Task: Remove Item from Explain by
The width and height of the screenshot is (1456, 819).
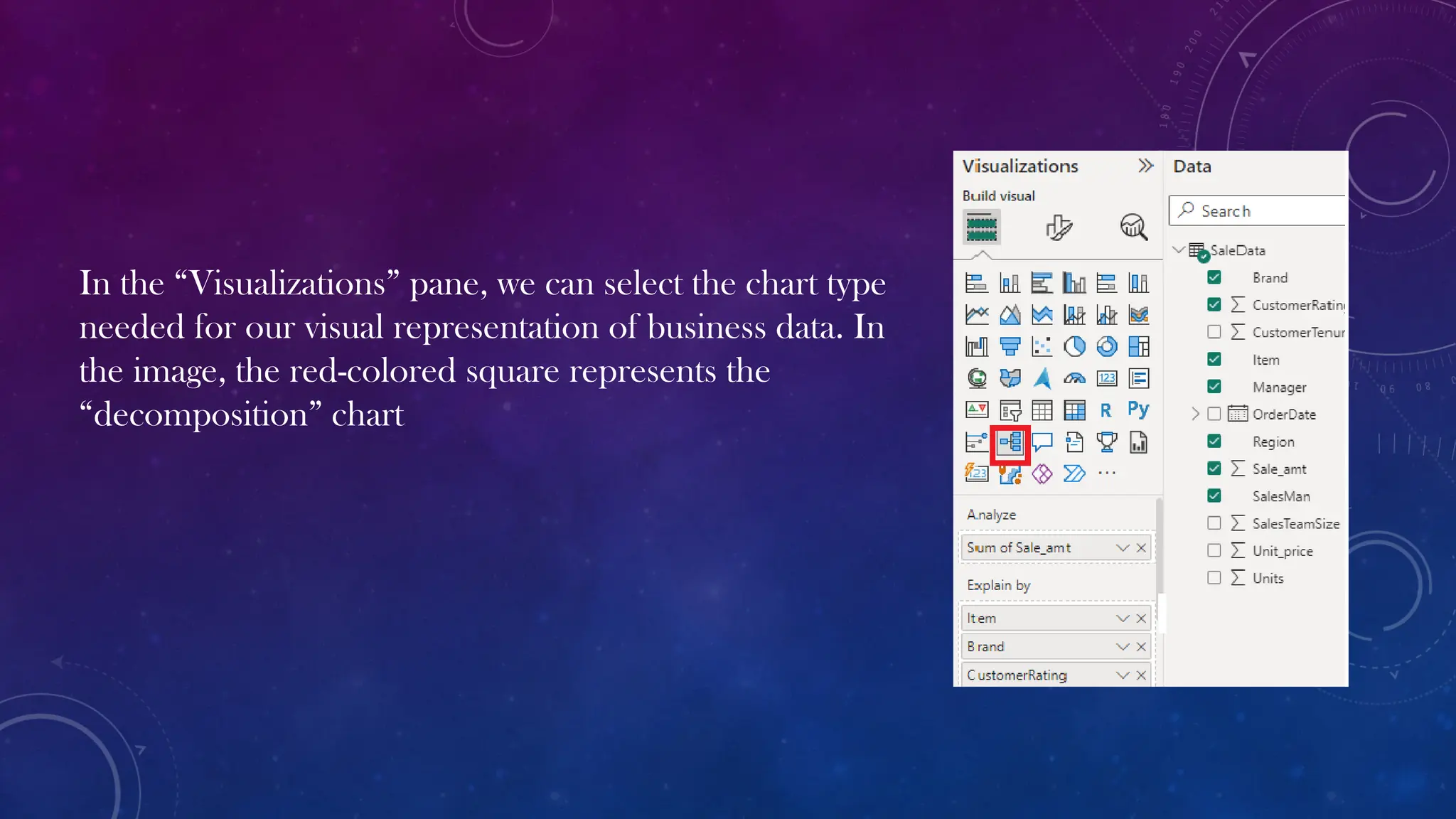Action: tap(1141, 619)
